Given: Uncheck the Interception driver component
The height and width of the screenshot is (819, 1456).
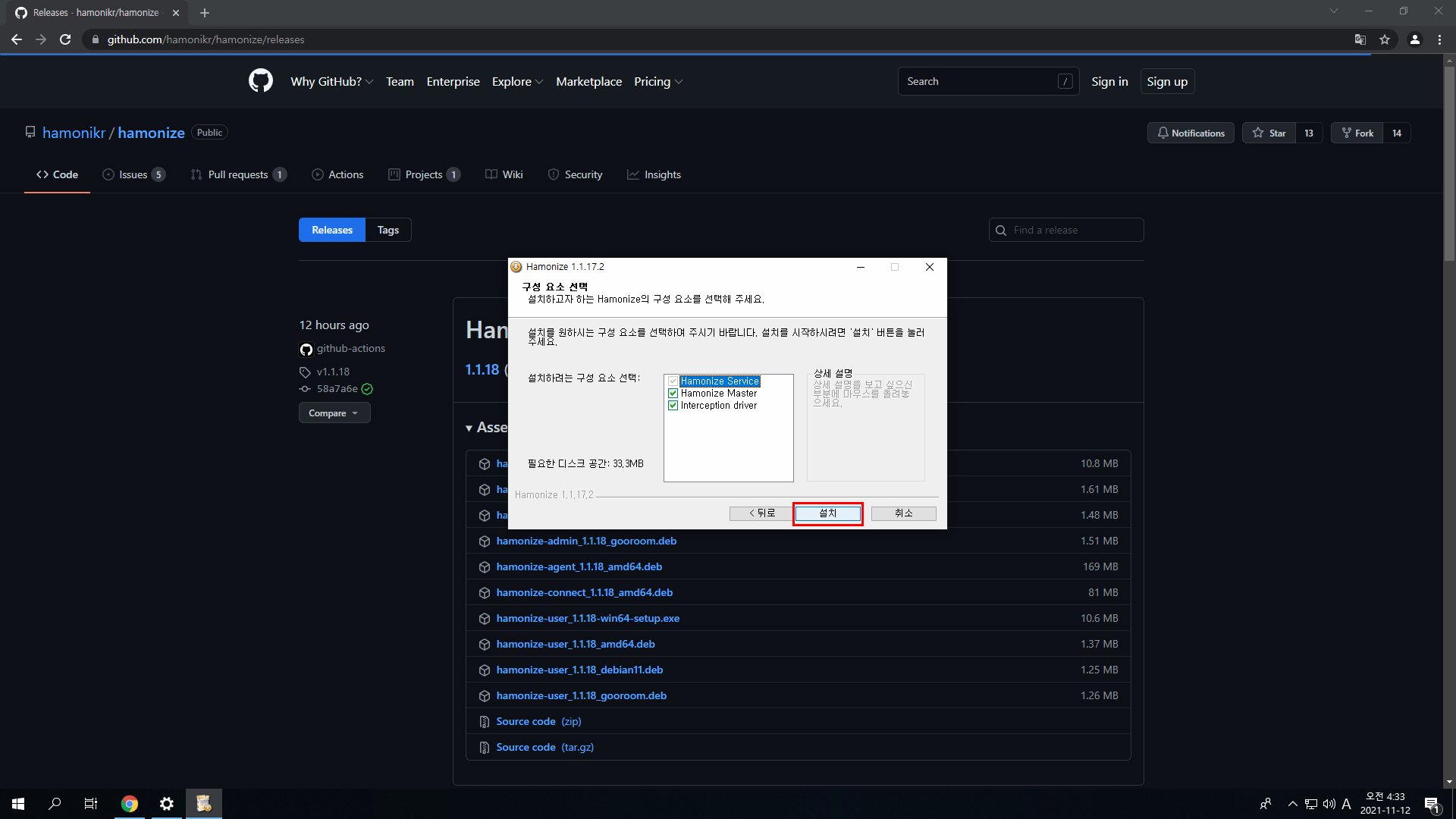Looking at the screenshot, I should (x=673, y=406).
